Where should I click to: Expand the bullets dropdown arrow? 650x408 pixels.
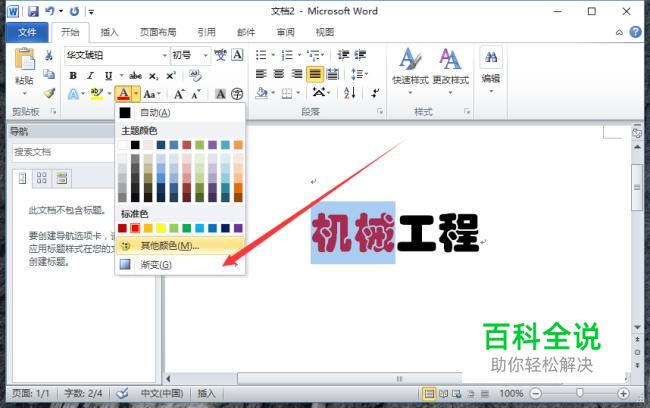click(x=273, y=55)
